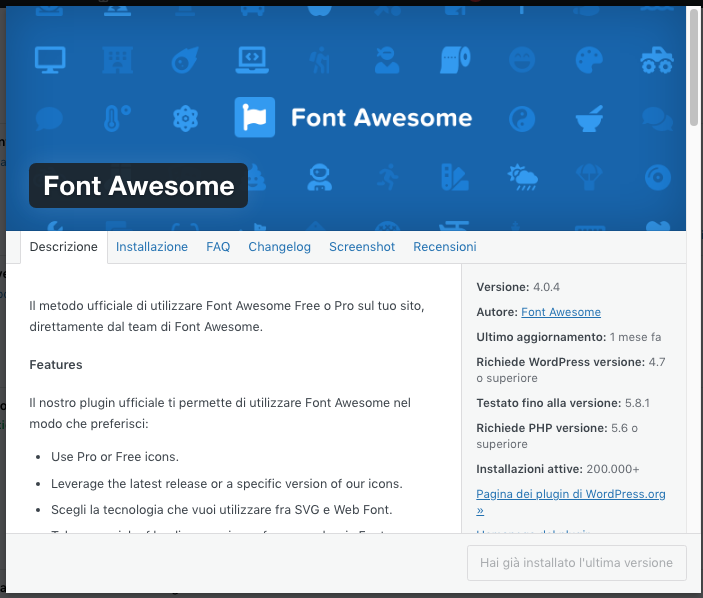The image size is (703, 598).
Task: Click the paint palette icon in banner
Action: [589, 60]
